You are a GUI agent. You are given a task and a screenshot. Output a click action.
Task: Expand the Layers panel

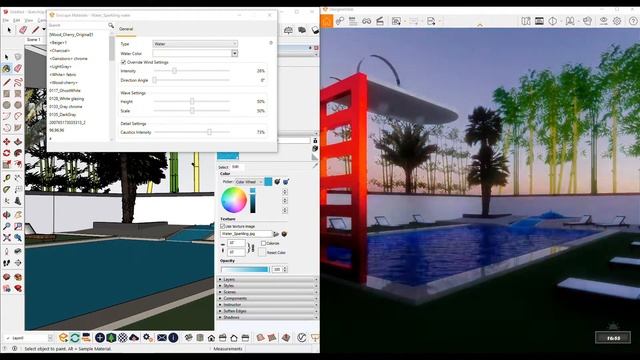267,280
